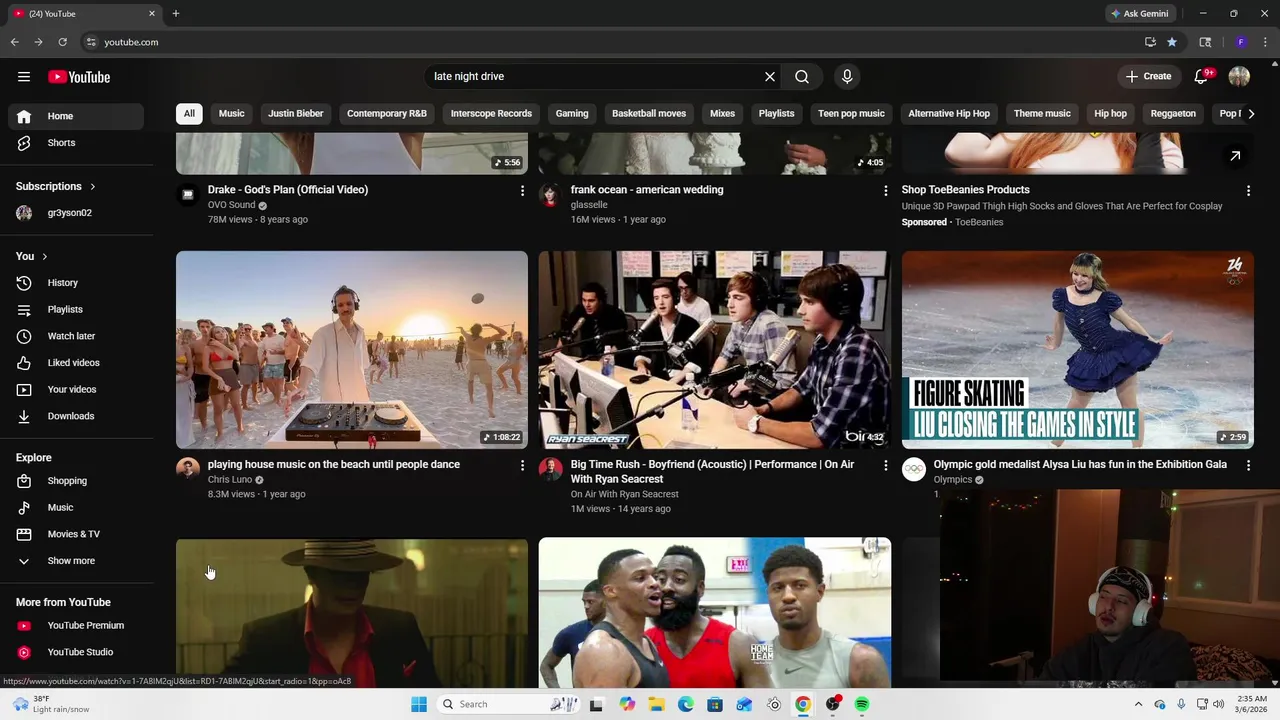The width and height of the screenshot is (1280, 720).
Task: Select the Music filter chip
Action: 231,114
